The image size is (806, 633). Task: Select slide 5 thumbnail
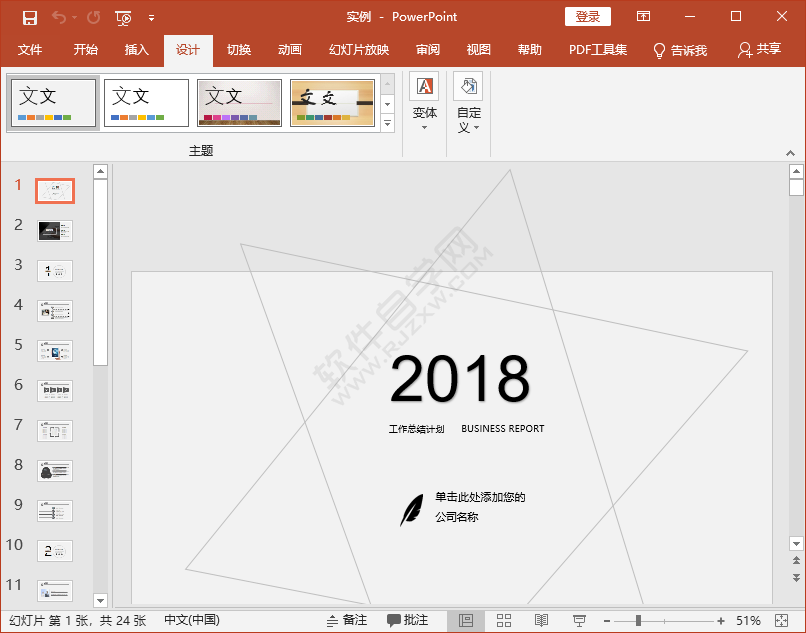(55, 351)
